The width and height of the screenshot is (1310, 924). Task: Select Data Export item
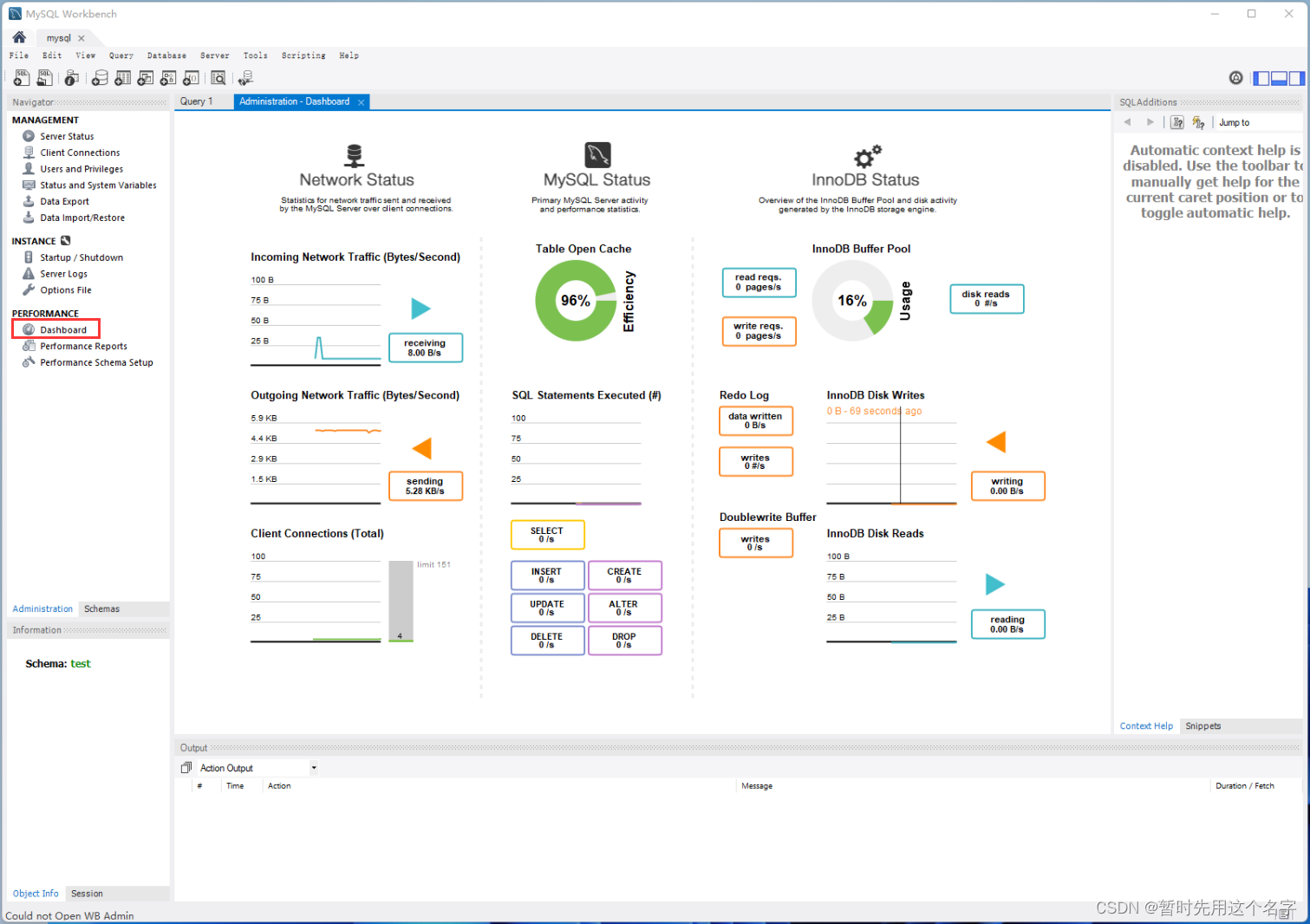pos(64,201)
